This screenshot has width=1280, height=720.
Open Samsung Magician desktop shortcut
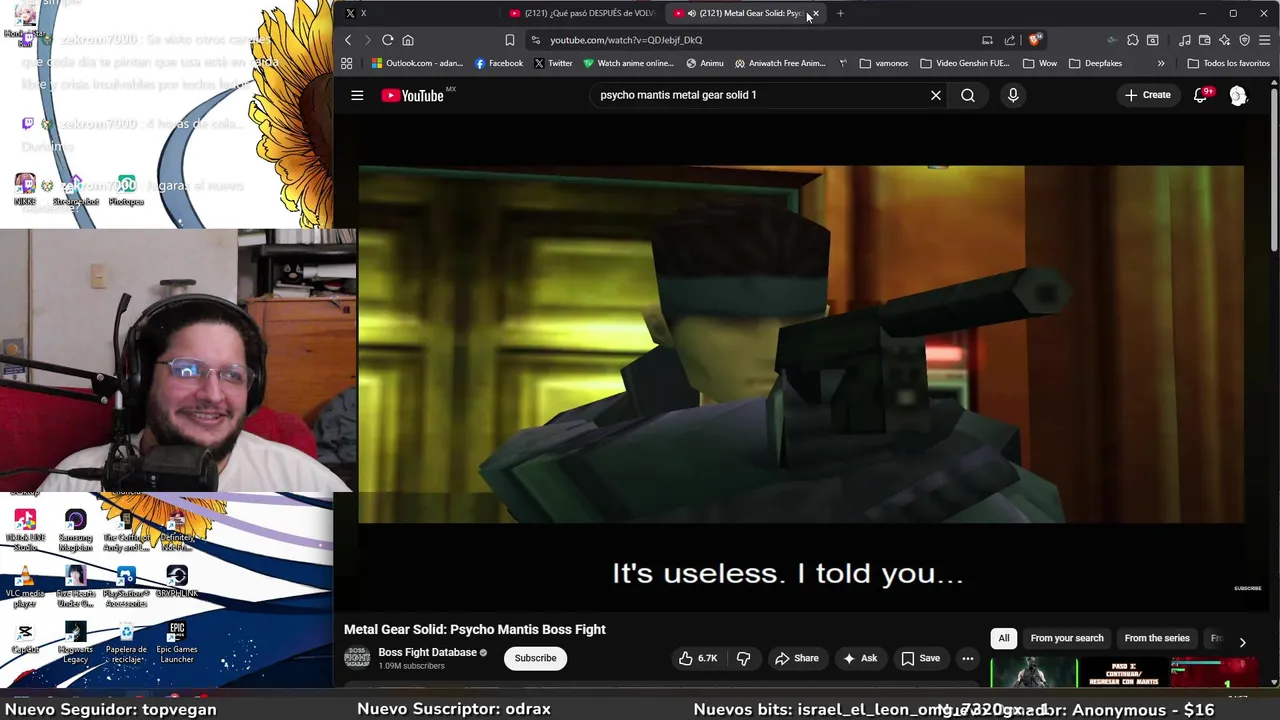pos(75,531)
